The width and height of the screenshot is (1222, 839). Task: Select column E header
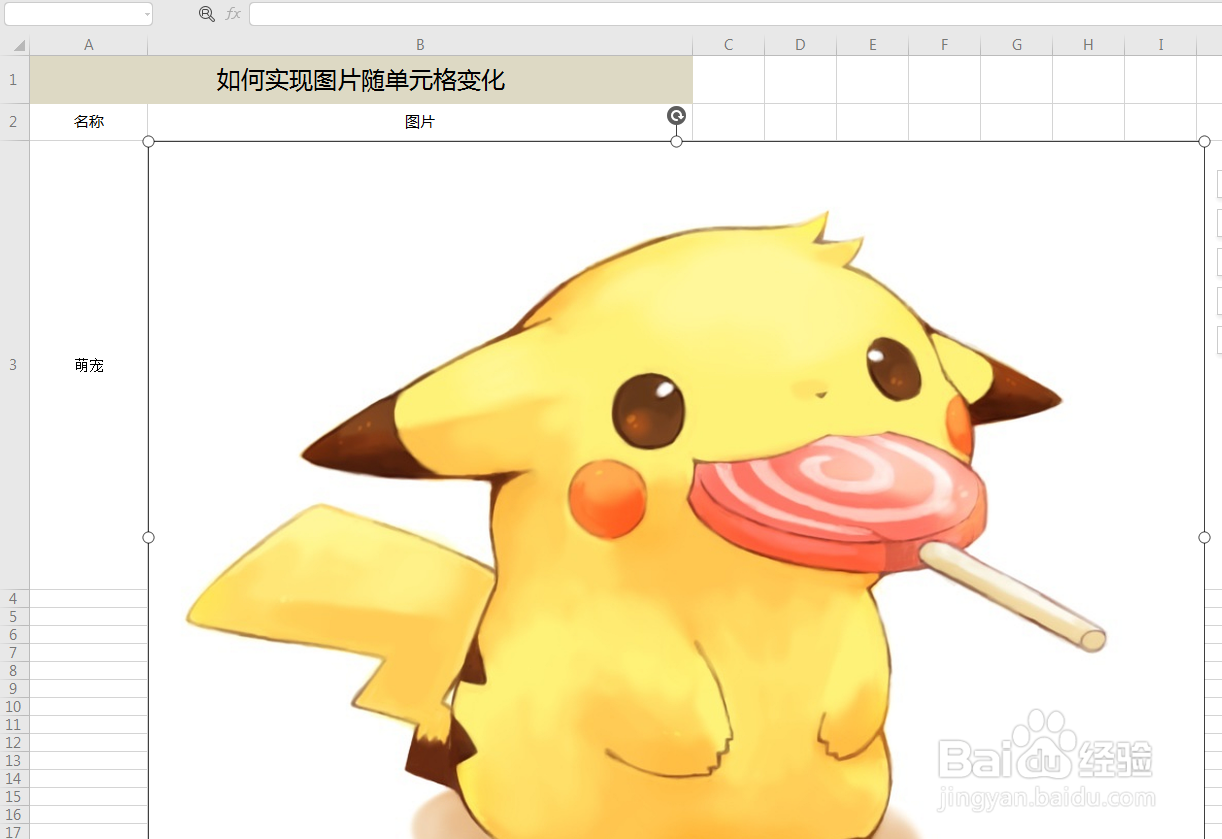(x=872, y=45)
